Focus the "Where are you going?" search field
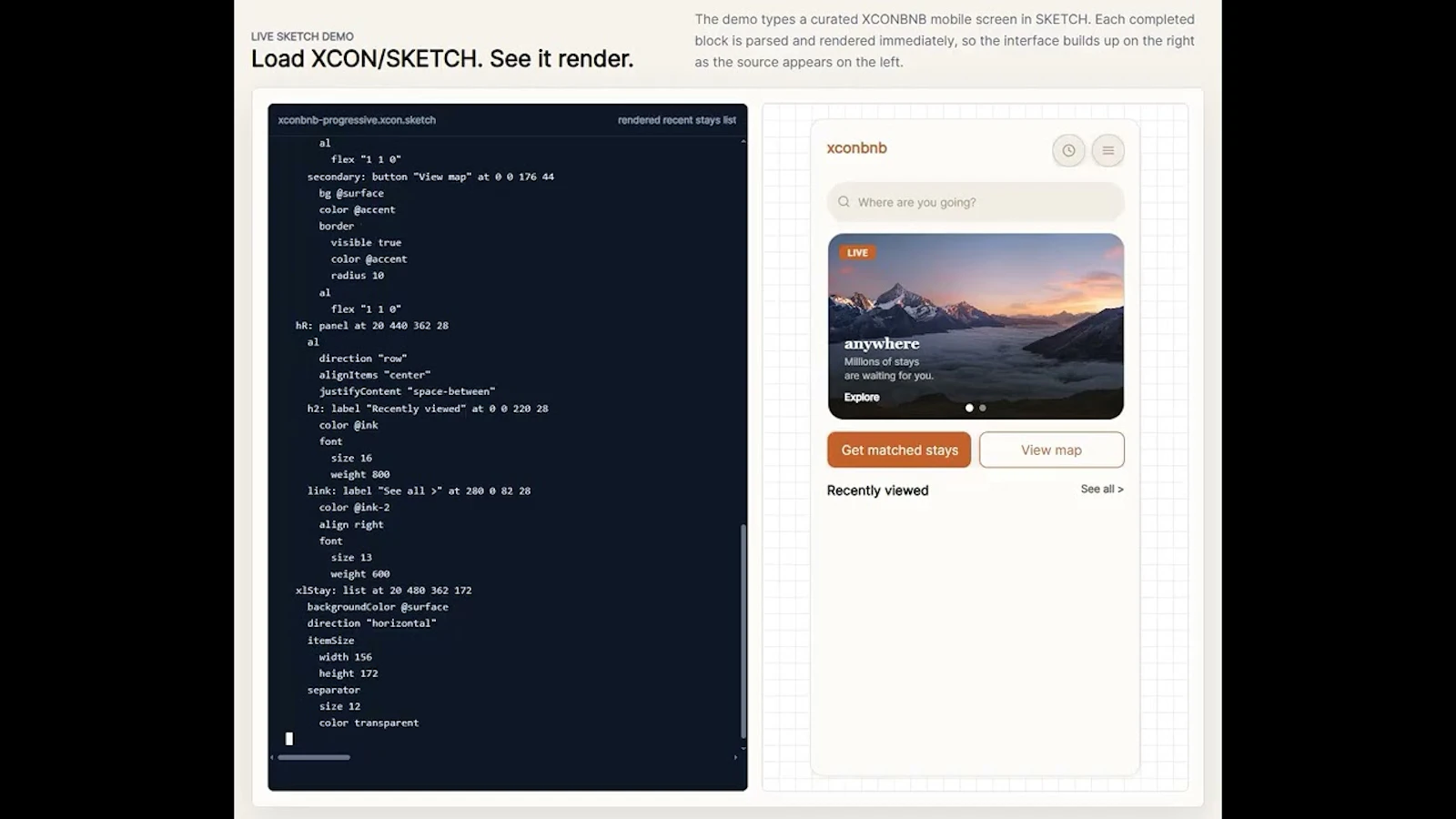1456x819 pixels. (x=976, y=202)
